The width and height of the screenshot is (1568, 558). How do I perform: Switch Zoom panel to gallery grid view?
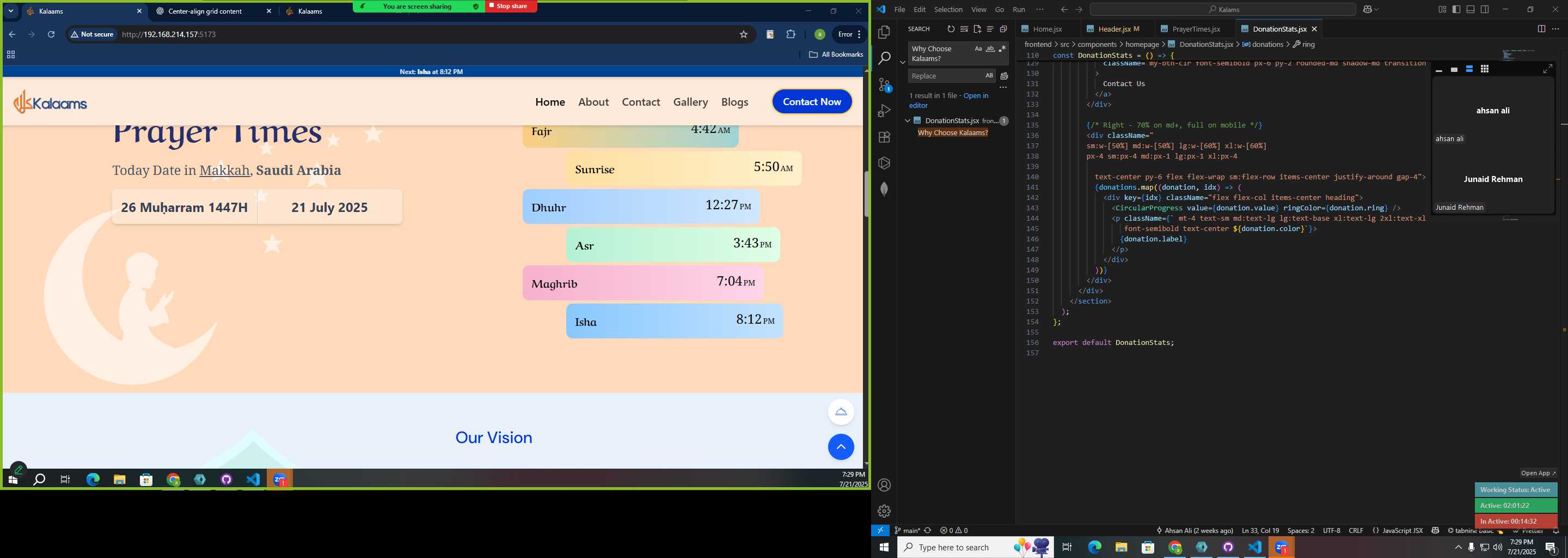[x=1485, y=69]
